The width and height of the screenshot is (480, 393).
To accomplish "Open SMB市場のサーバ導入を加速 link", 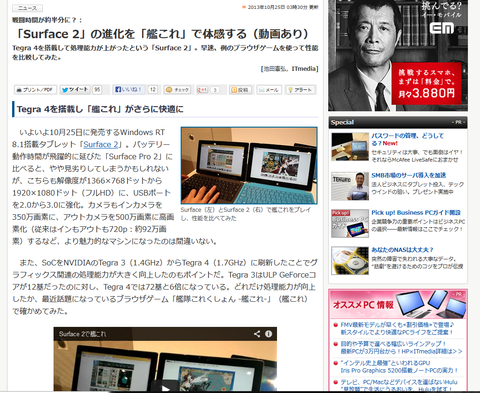I will tap(408, 175).
